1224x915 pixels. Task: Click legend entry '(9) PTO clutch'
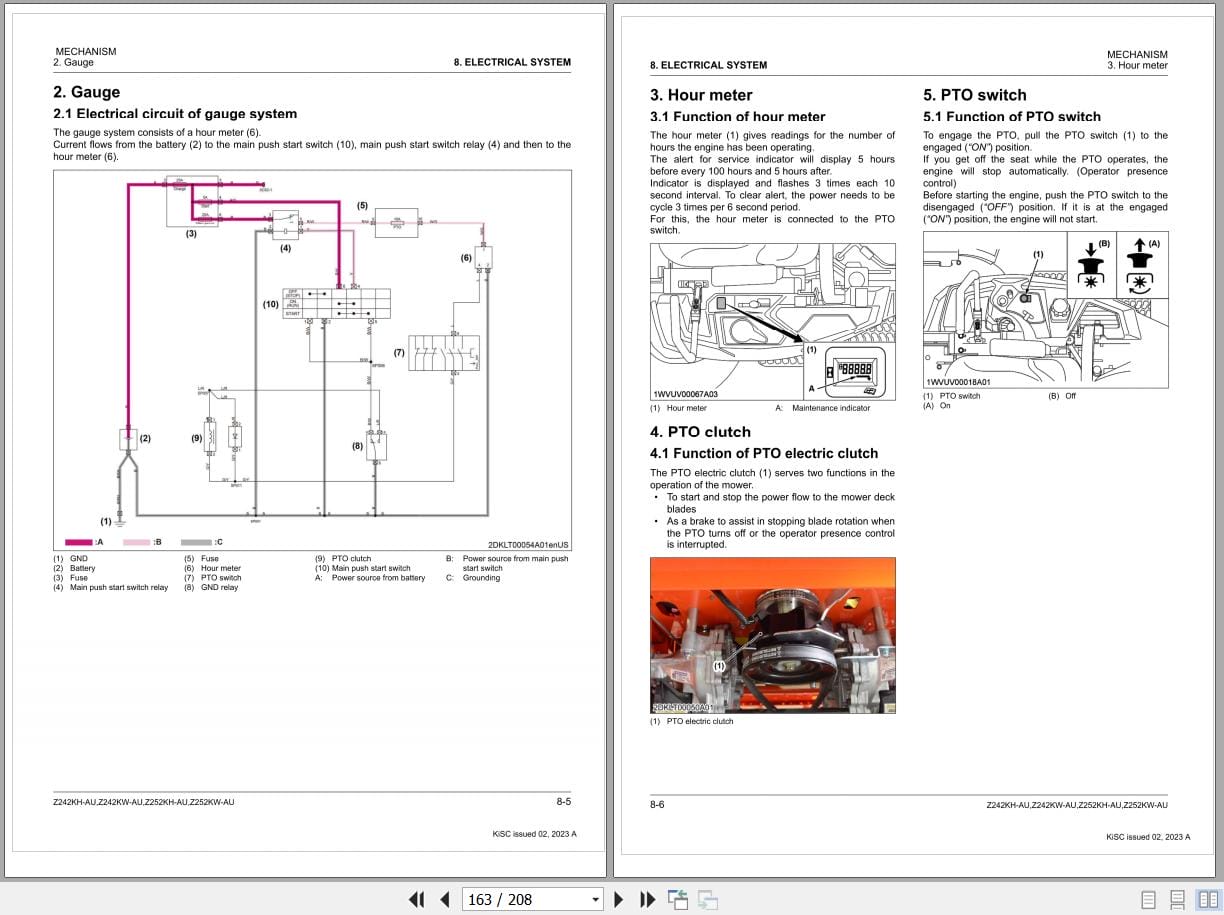pyautogui.click(x=343, y=559)
